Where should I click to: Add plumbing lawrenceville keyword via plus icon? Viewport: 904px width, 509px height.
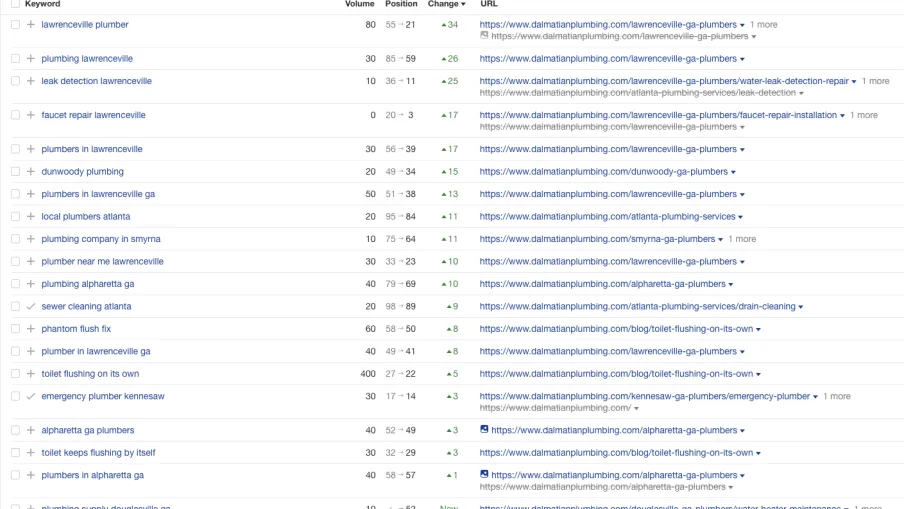click(31, 59)
